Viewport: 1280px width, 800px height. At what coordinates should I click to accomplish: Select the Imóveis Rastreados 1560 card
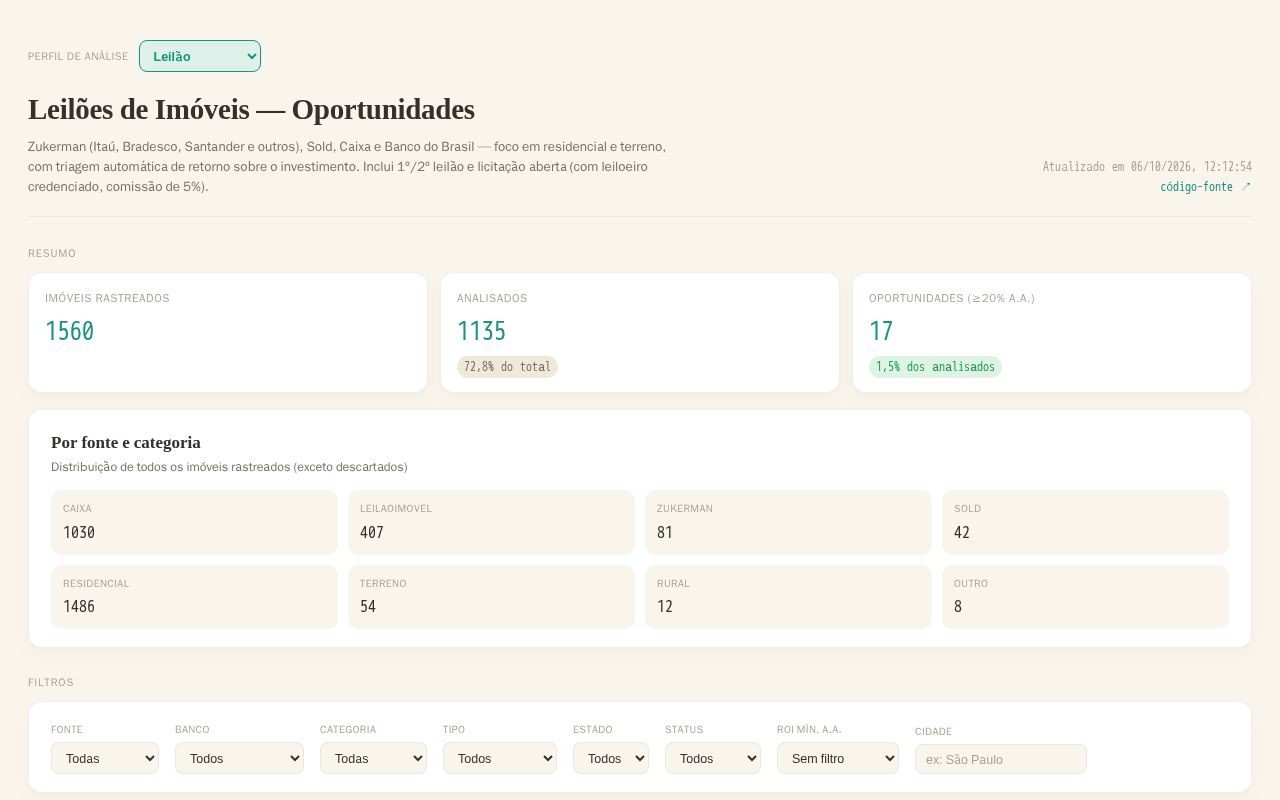[228, 333]
